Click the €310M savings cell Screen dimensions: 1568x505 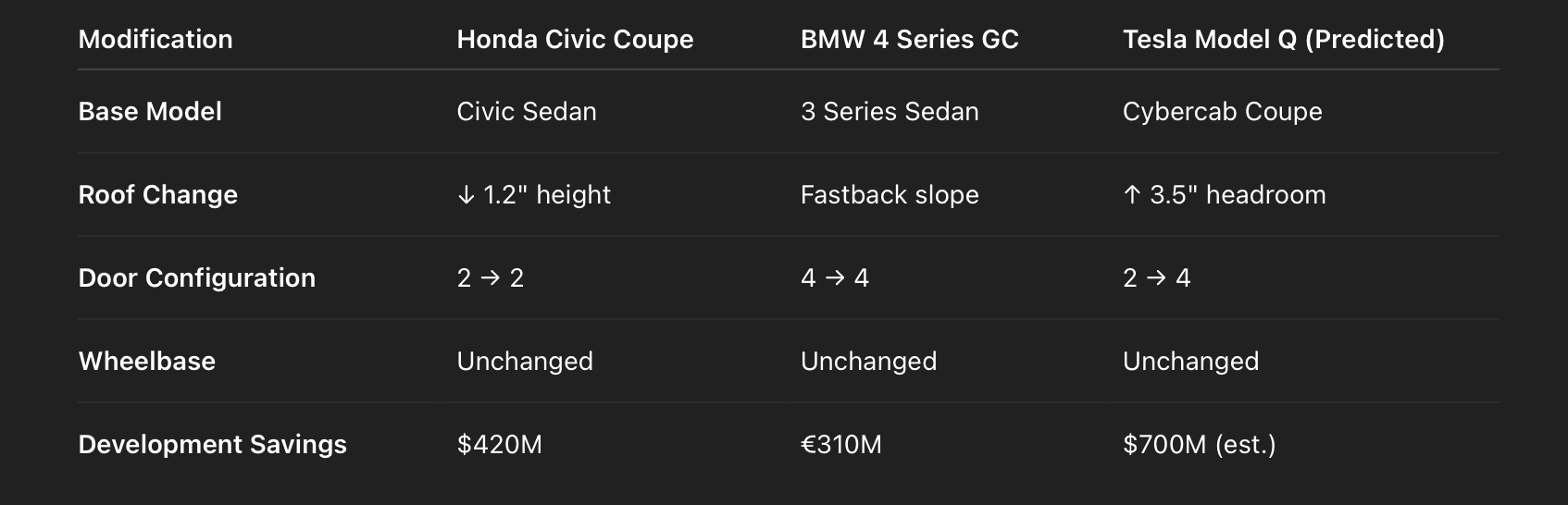840,444
